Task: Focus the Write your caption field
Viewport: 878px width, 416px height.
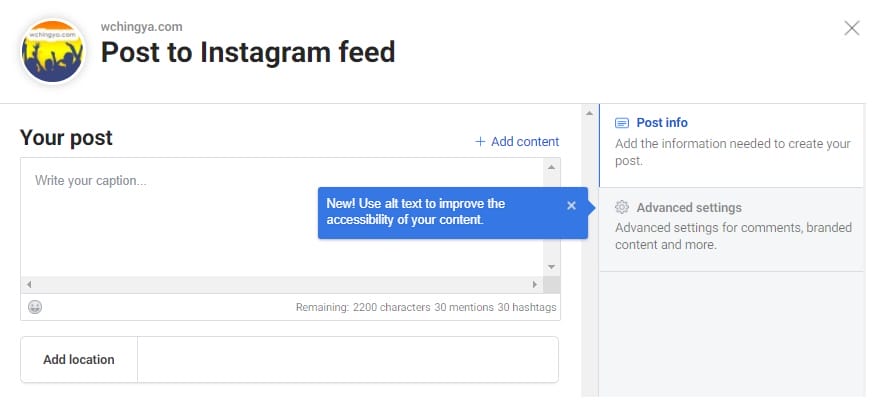Action: [x=282, y=217]
